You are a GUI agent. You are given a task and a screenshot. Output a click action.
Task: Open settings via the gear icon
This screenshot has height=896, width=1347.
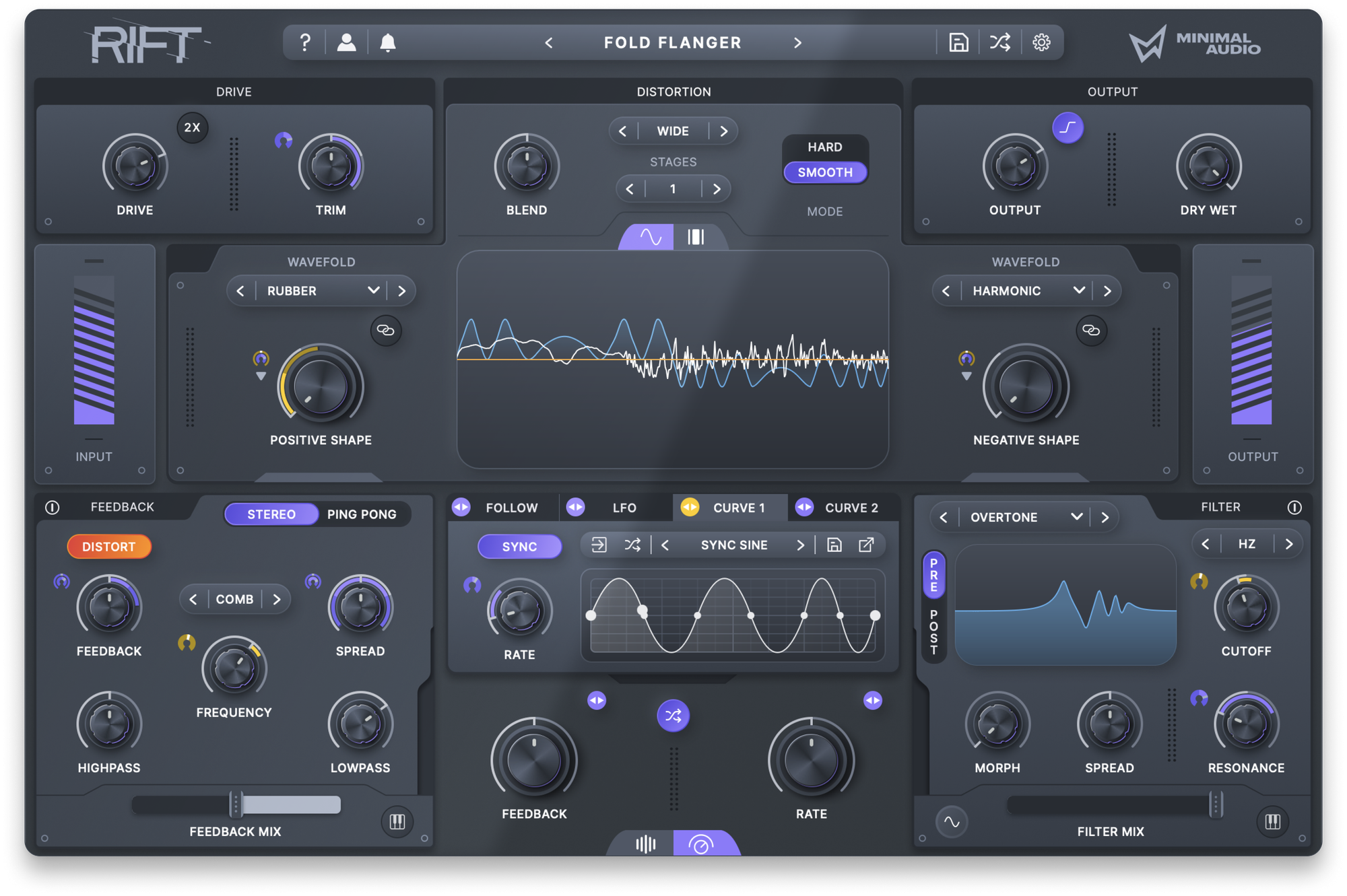(1041, 42)
